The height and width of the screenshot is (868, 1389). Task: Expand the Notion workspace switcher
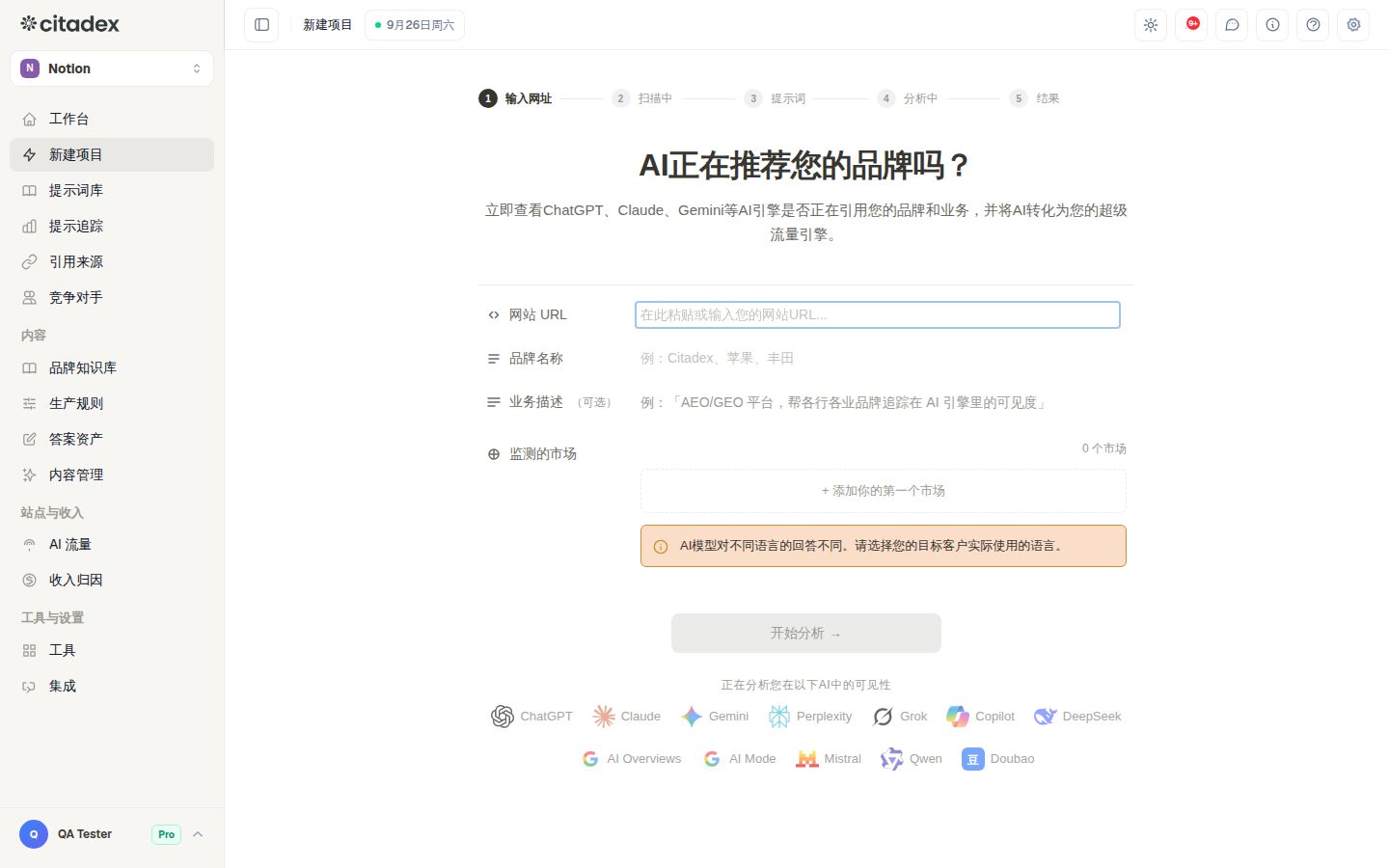click(x=112, y=68)
